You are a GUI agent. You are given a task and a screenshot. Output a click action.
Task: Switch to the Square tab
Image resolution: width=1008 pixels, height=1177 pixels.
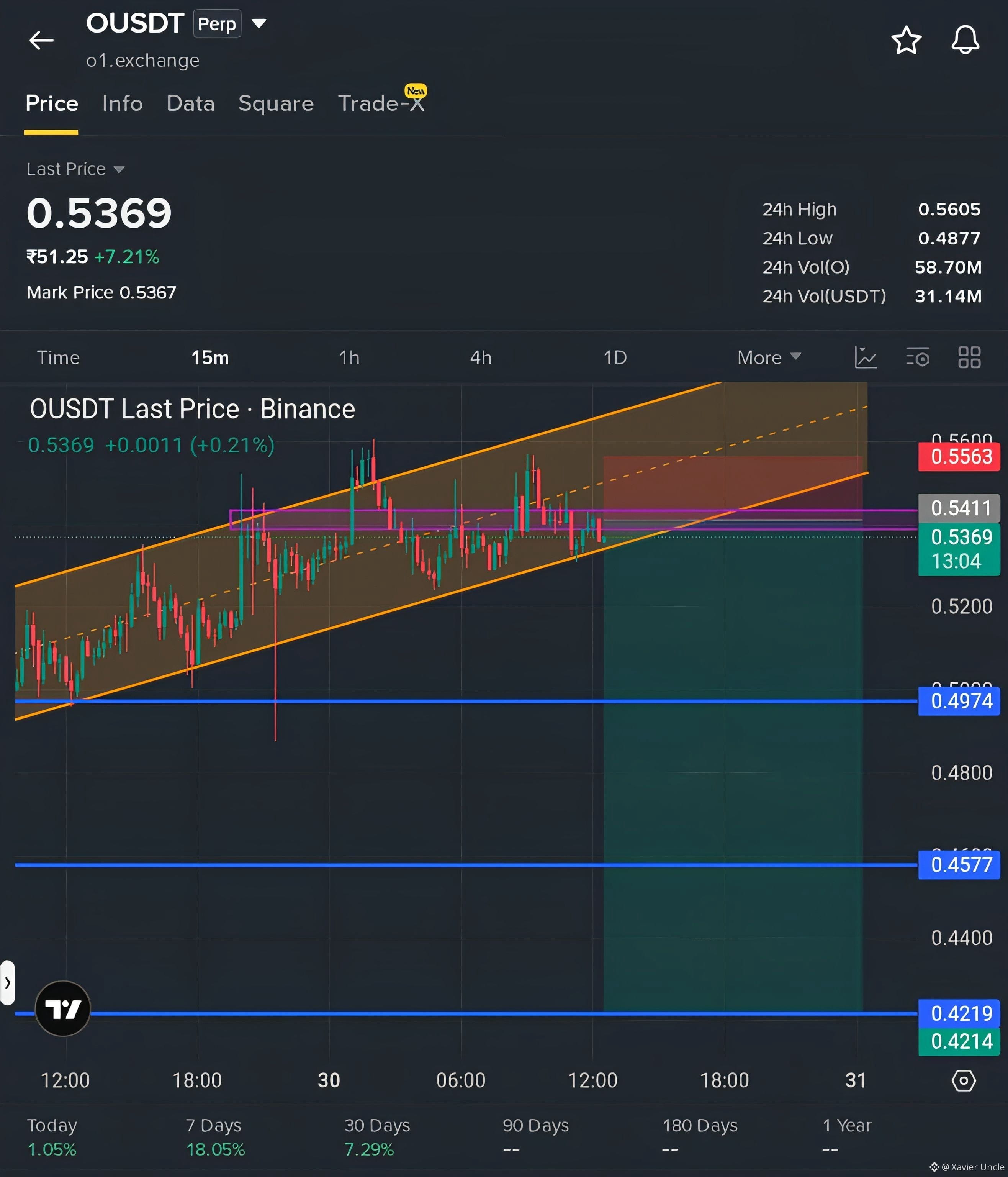[x=276, y=103]
